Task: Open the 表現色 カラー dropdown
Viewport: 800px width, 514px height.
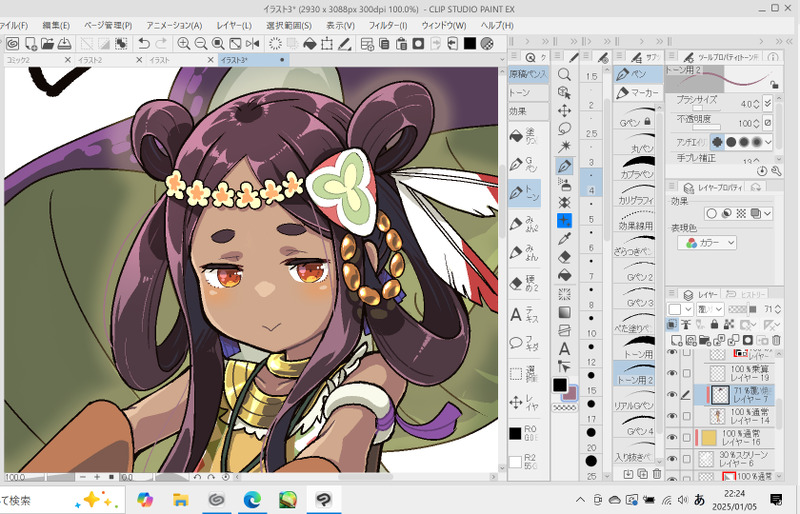Action: point(708,243)
